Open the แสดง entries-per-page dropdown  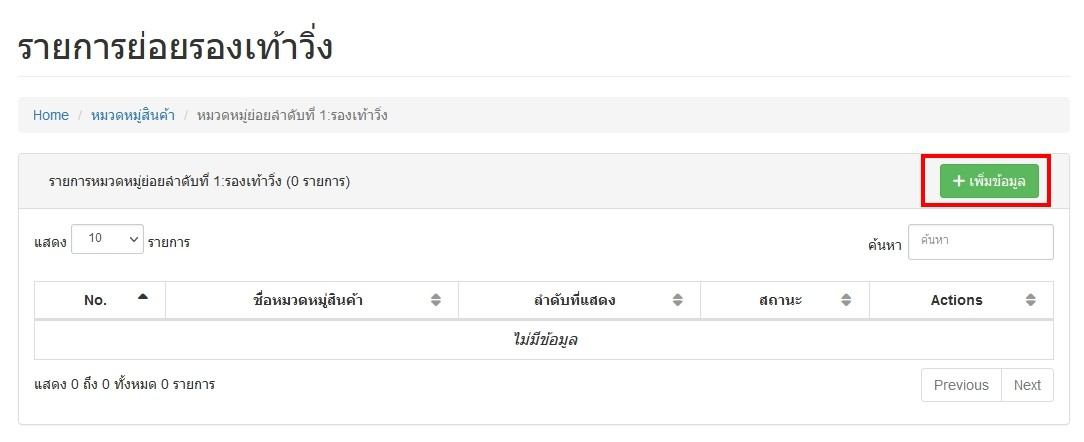(x=107, y=239)
